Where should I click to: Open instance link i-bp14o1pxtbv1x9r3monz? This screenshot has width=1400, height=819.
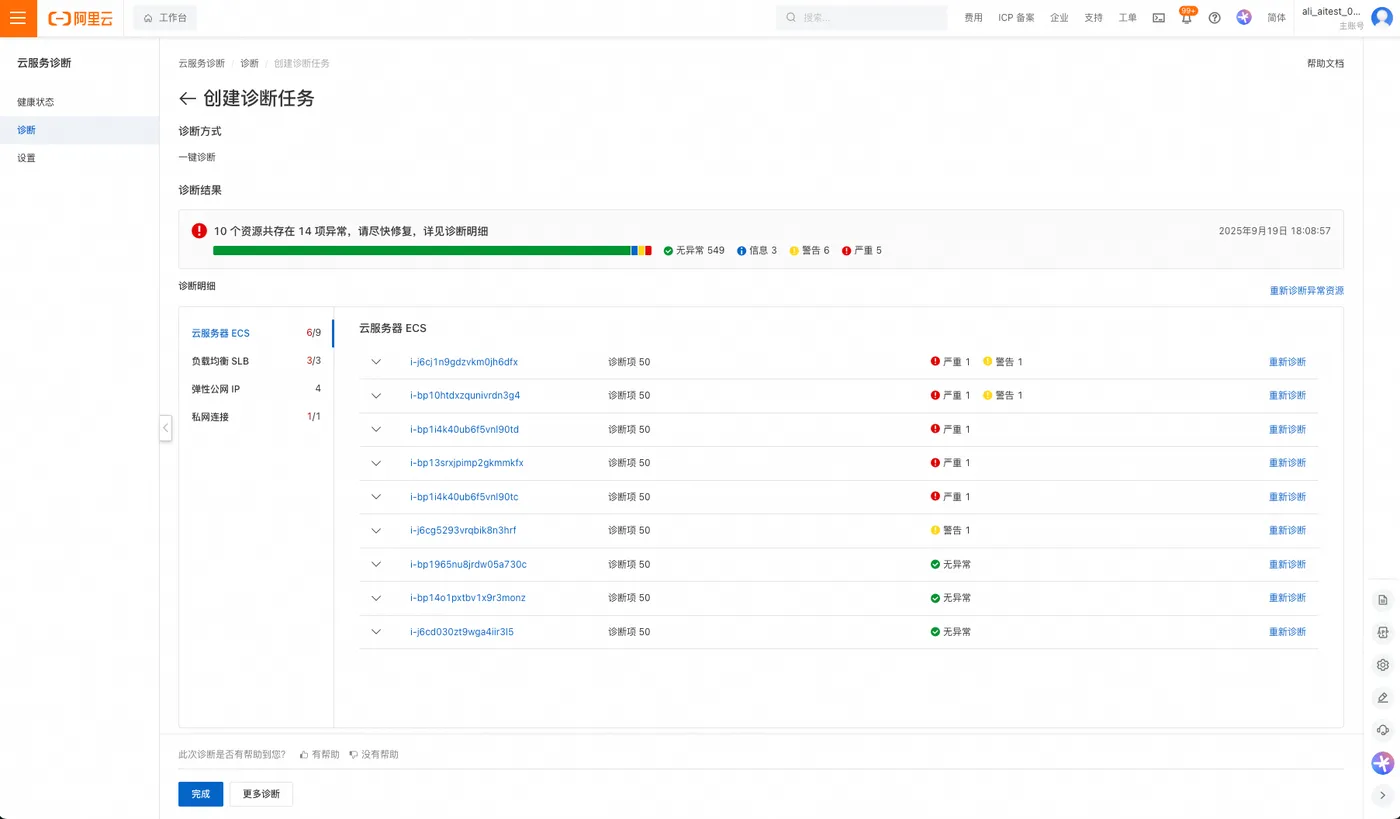[x=468, y=598]
